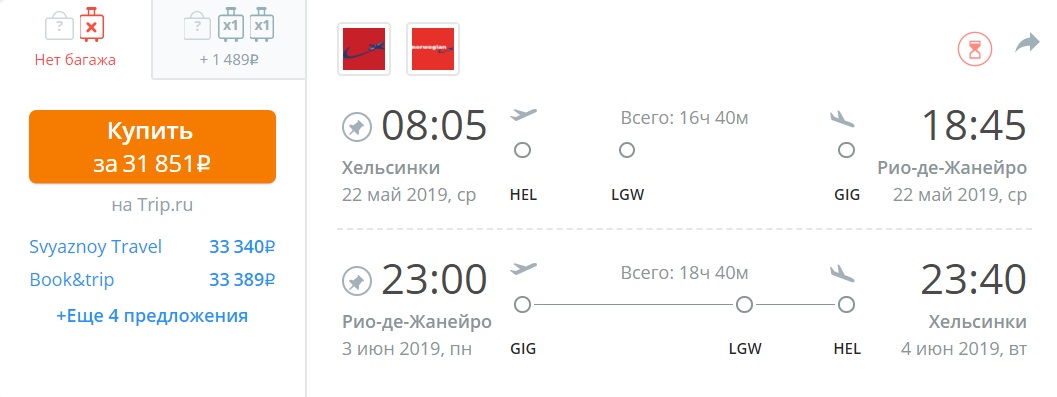The image size is (1057, 397).
Task: Pin the 23:00 Rio de Janeiro return flight
Action: (x=357, y=282)
